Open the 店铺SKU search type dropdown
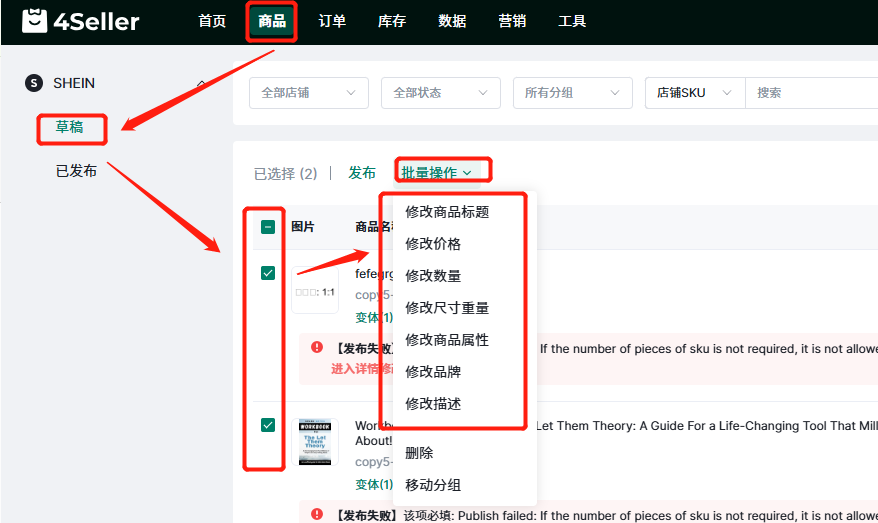 coord(694,93)
